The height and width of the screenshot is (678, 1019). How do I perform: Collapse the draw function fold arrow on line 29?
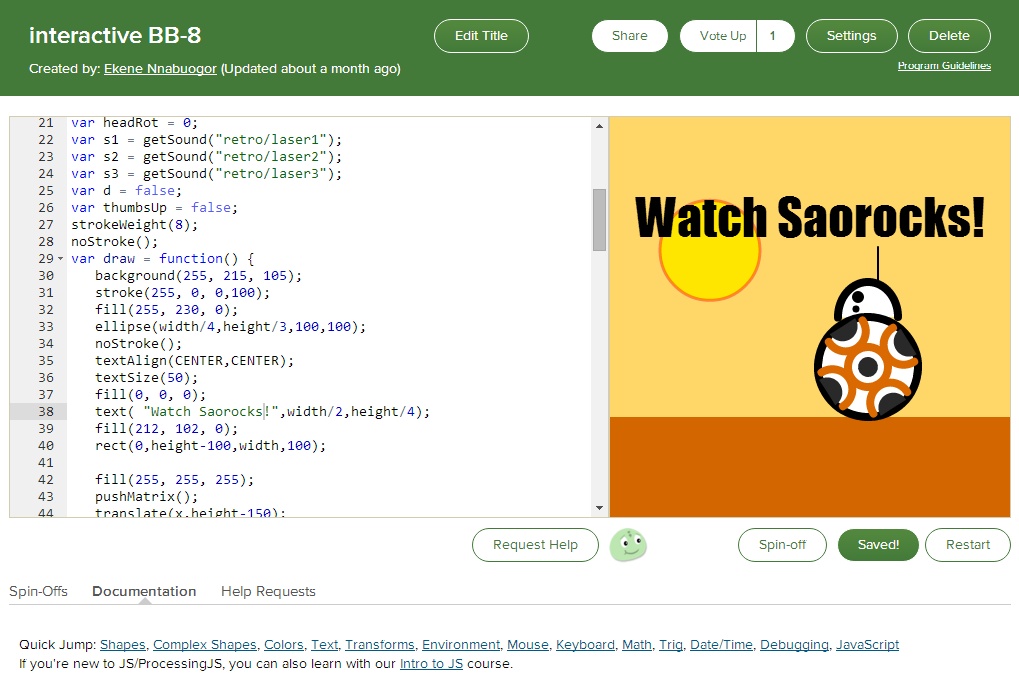pyautogui.click(x=60, y=259)
